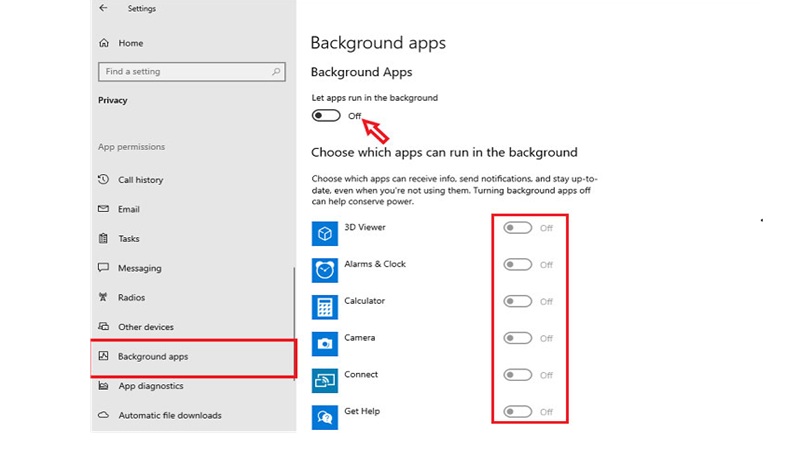The height and width of the screenshot is (450, 800).
Task: Click the Home icon in sidebar
Action: coord(104,44)
